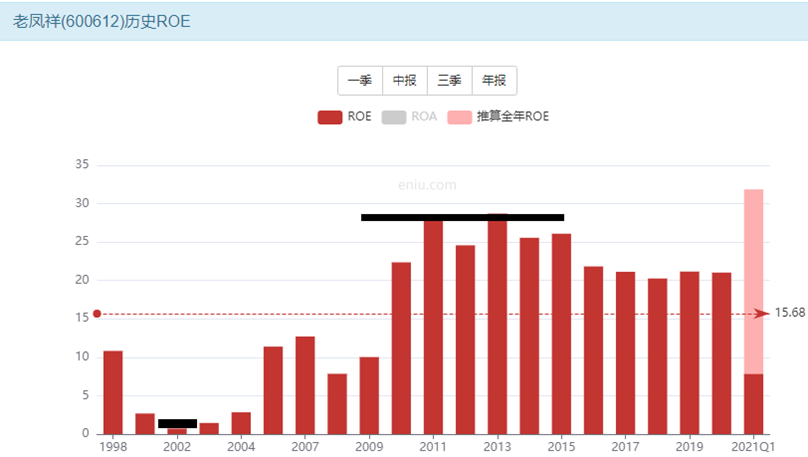808x457 pixels.
Task: Click the gray ROA legend swatch
Action: tap(394, 117)
